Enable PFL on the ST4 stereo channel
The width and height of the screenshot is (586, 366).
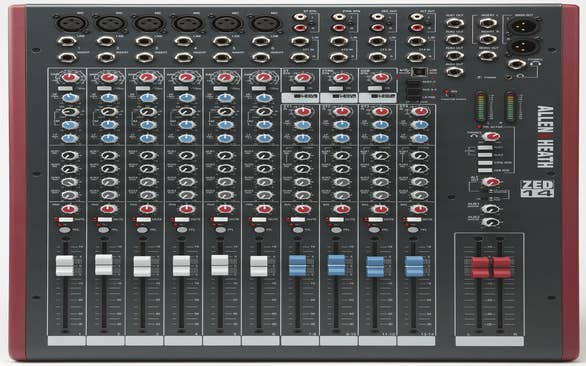[413, 230]
